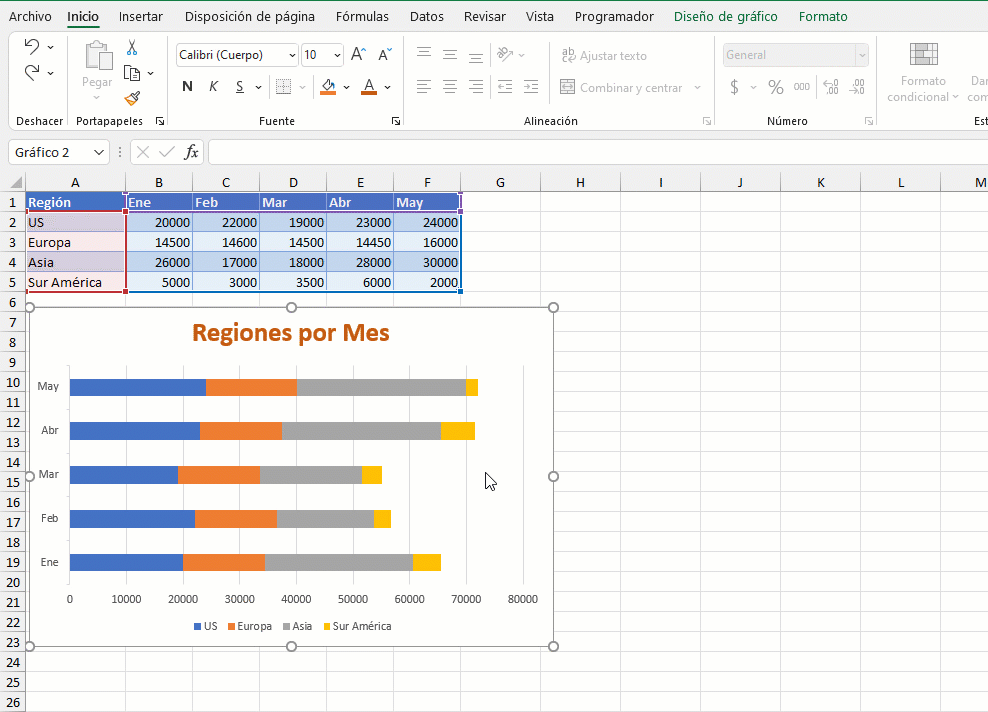The image size is (988, 712).
Task: Open the underline style dropdown arrow
Action: 258,88
